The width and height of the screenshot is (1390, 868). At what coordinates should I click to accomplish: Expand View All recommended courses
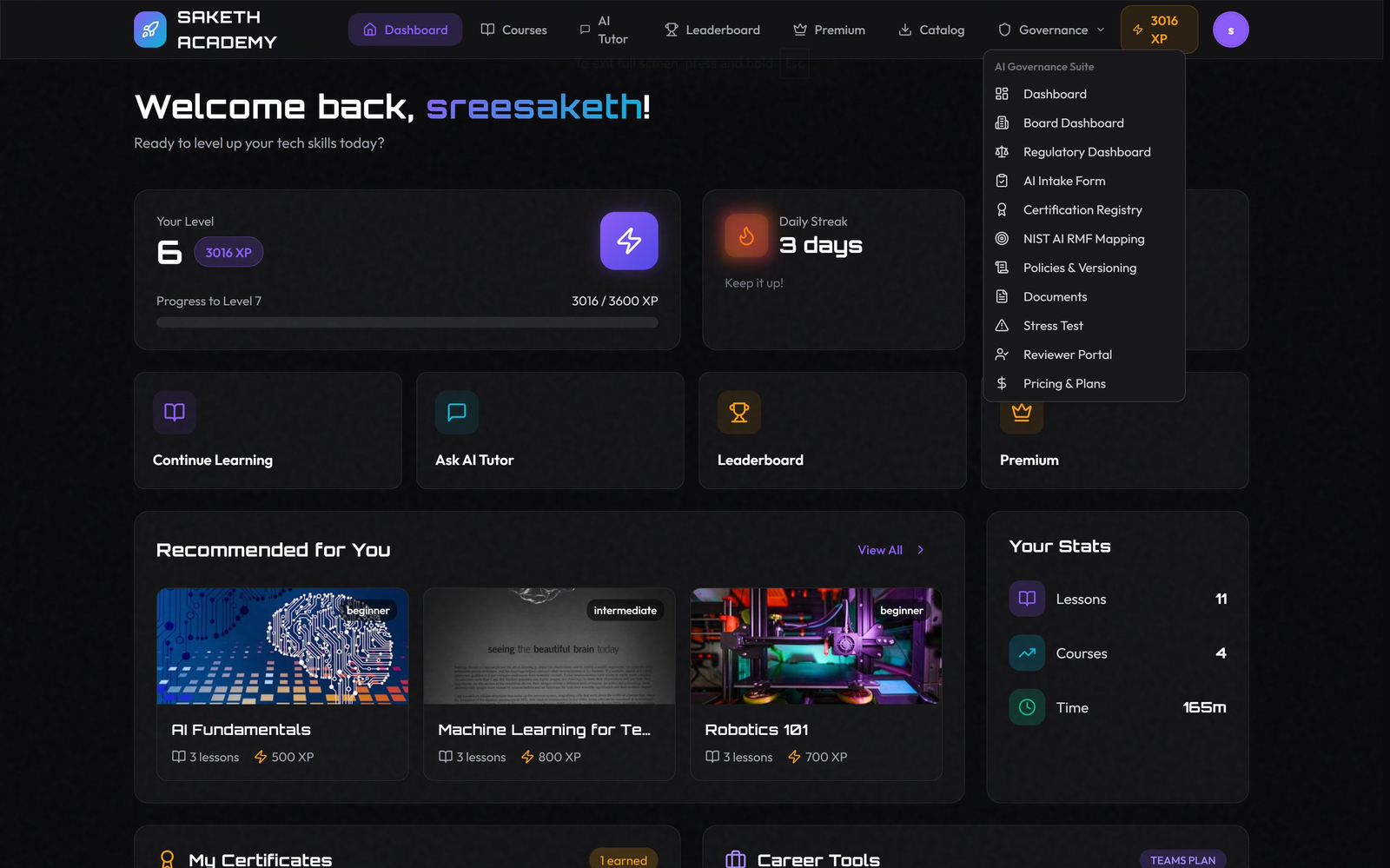point(890,550)
